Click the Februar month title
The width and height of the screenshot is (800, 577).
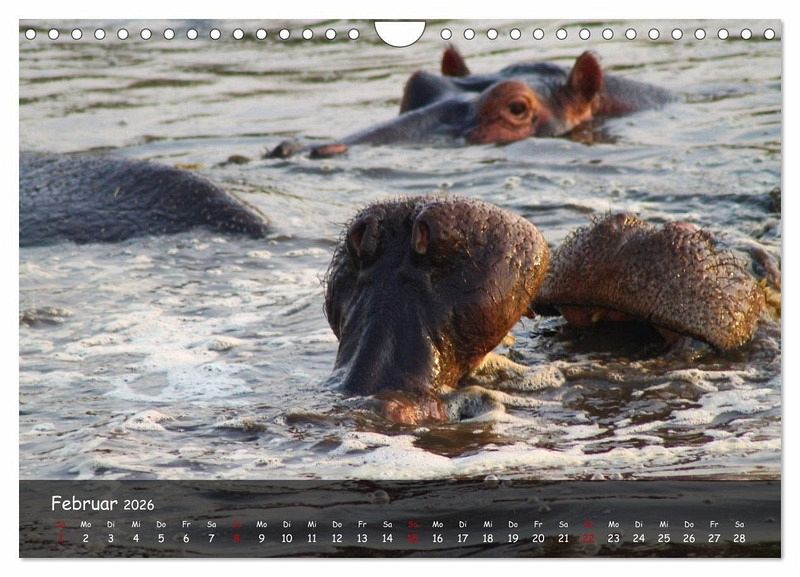click(x=84, y=503)
